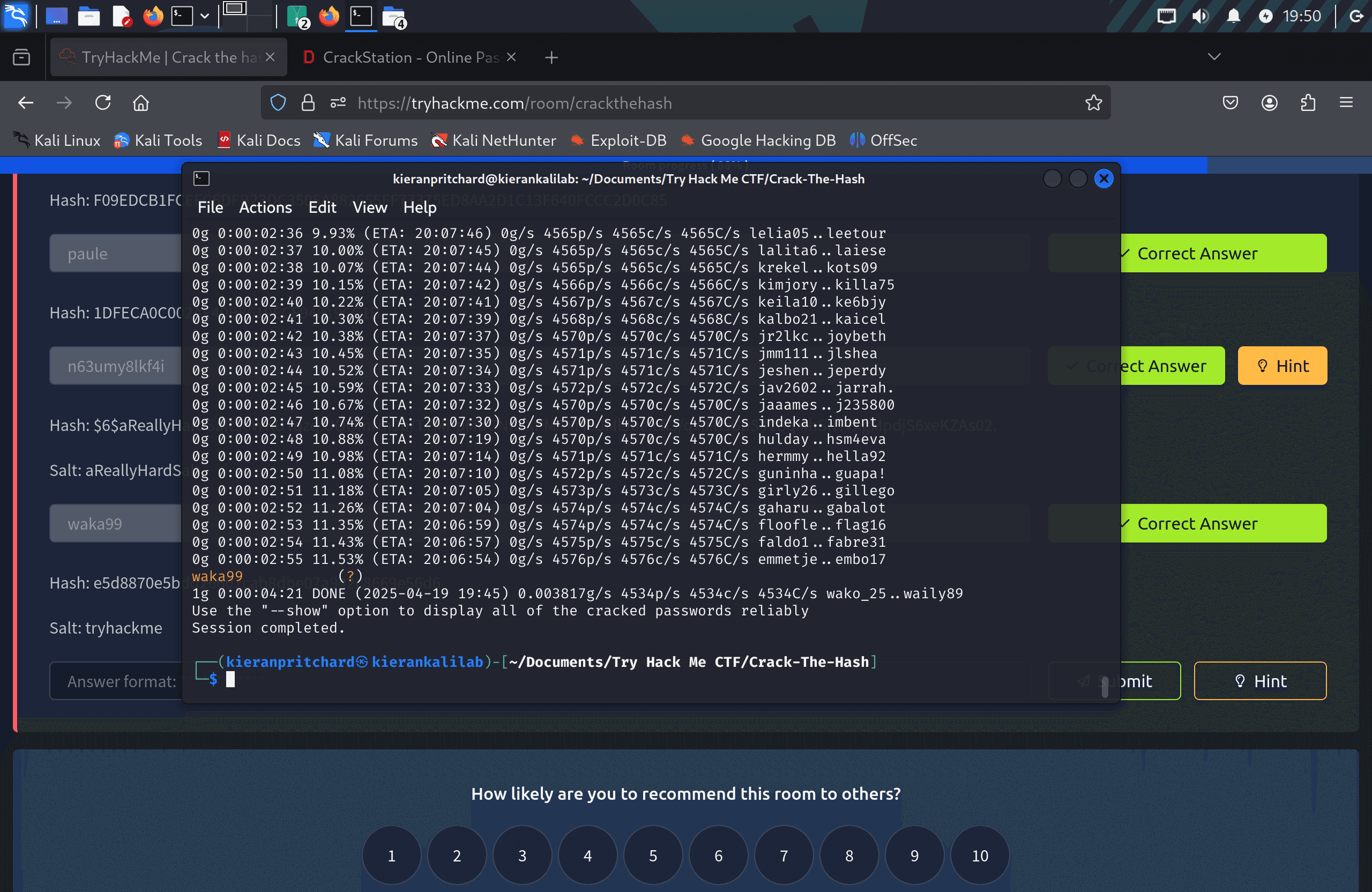Open the terminal Actions menu
Viewport: 1372px width, 892px height.
[265, 207]
